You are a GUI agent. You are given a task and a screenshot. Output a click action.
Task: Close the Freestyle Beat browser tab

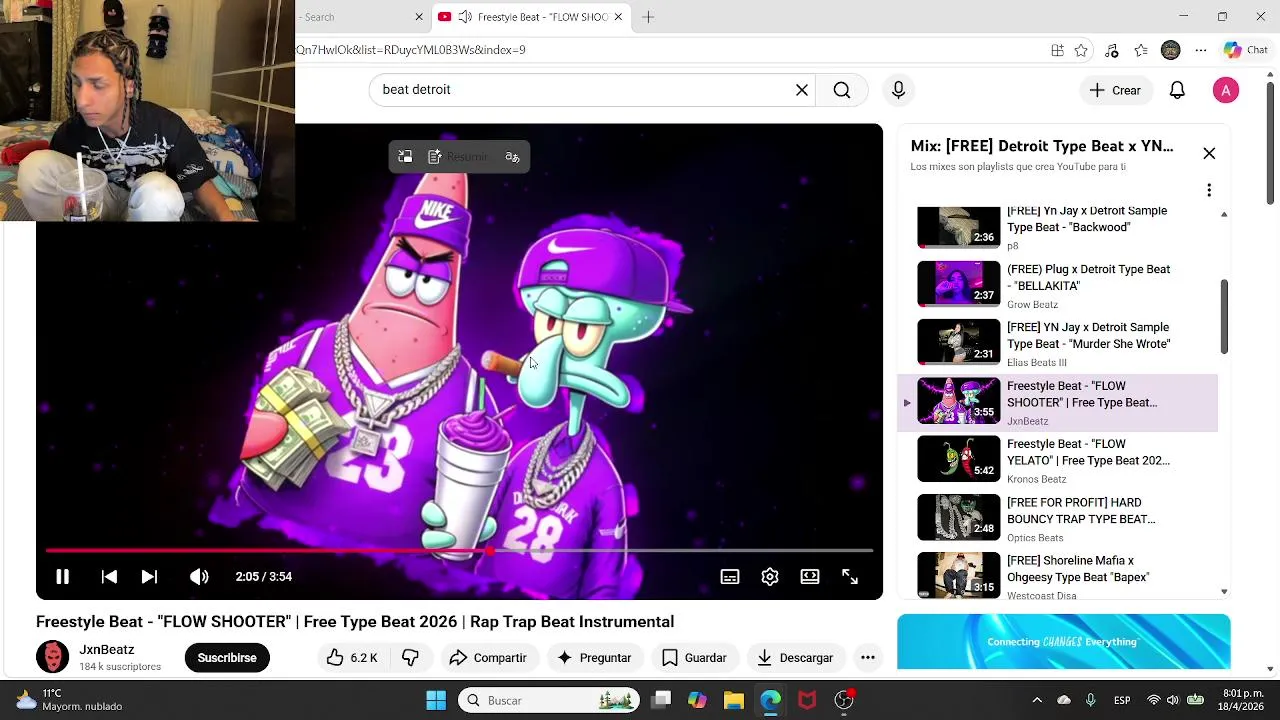click(x=618, y=17)
